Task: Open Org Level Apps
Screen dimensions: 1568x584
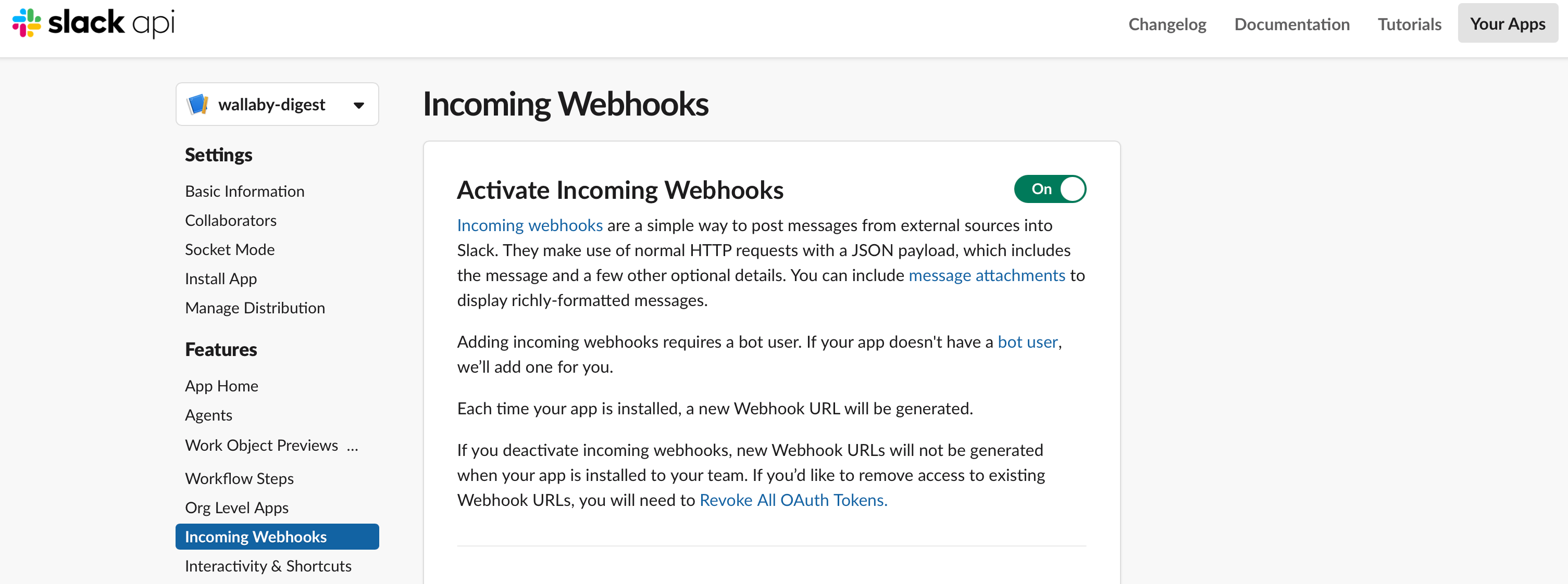Action: (237, 508)
